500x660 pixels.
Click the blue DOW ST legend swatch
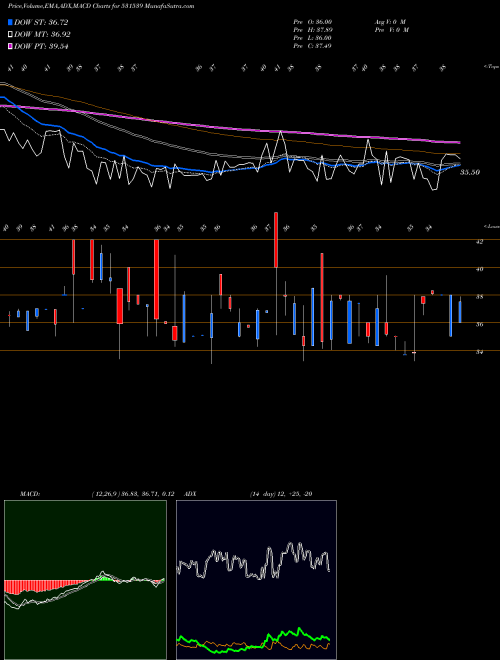click(x=10, y=22)
